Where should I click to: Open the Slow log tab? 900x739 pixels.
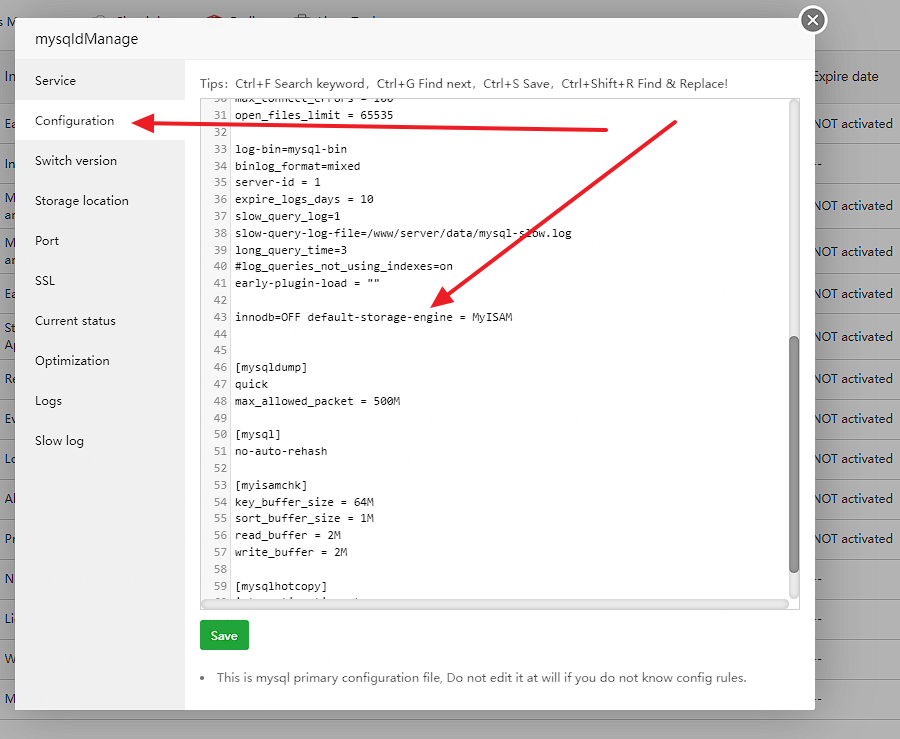coord(60,441)
